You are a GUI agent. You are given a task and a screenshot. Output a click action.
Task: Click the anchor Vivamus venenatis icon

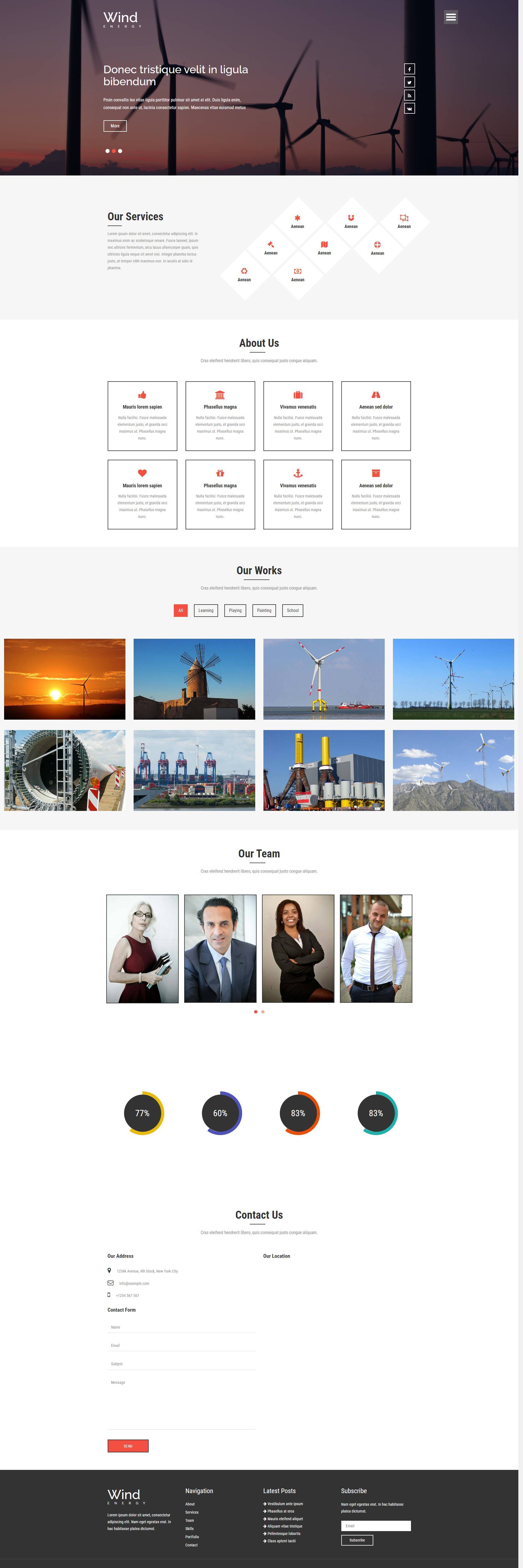click(298, 473)
